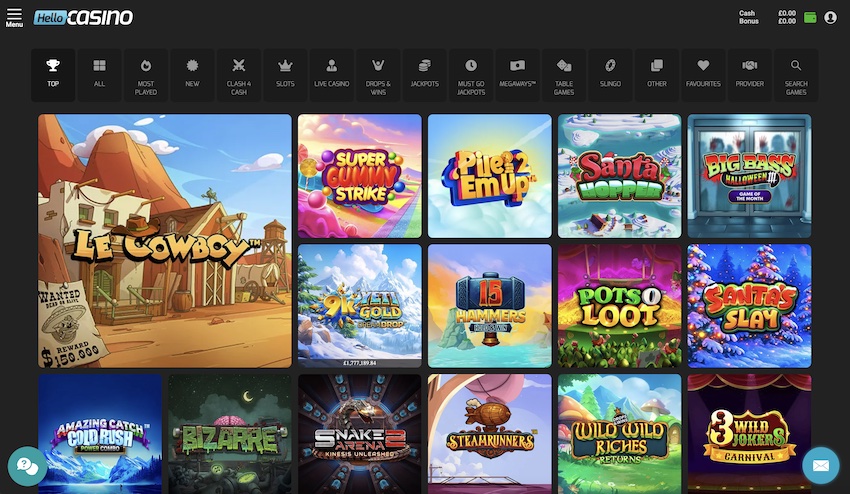Open the Provider handshake category

750,75
